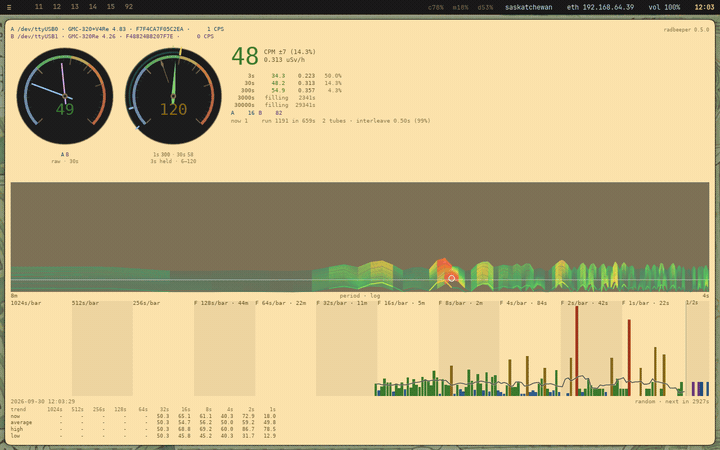This screenshot has height=450, width=720.
Task: Click the now 2s value 72.9
Action: pyautogui.click(x=248, y=416)
